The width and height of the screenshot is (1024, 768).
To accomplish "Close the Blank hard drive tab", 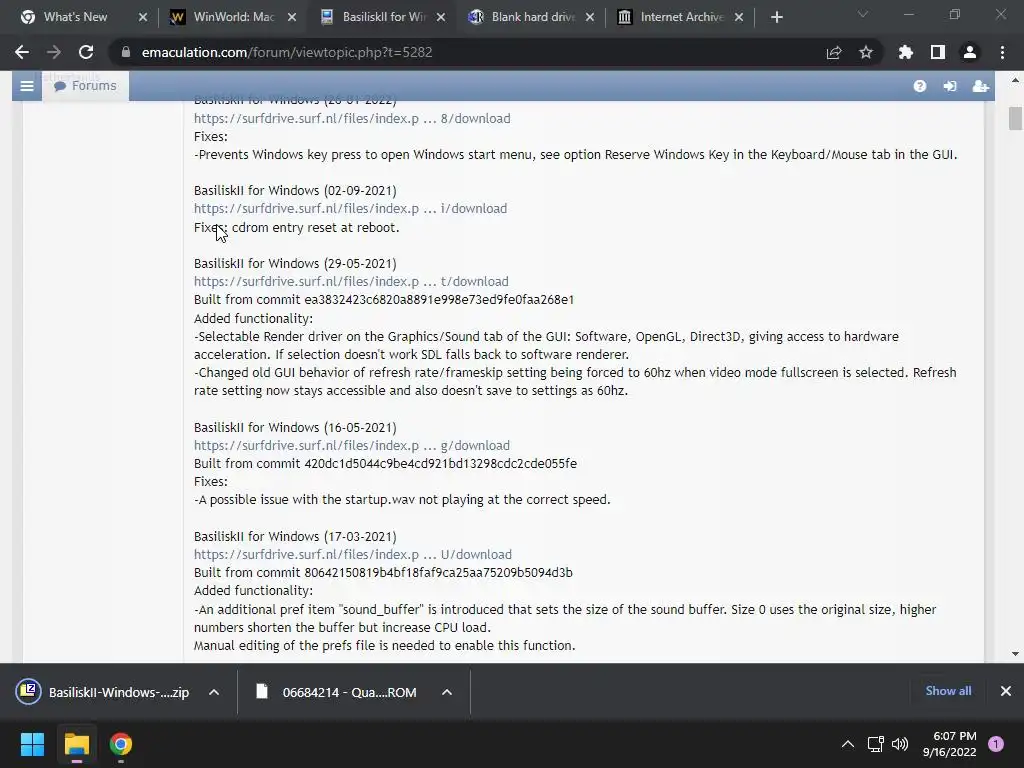I will click(x=590, y=17).
